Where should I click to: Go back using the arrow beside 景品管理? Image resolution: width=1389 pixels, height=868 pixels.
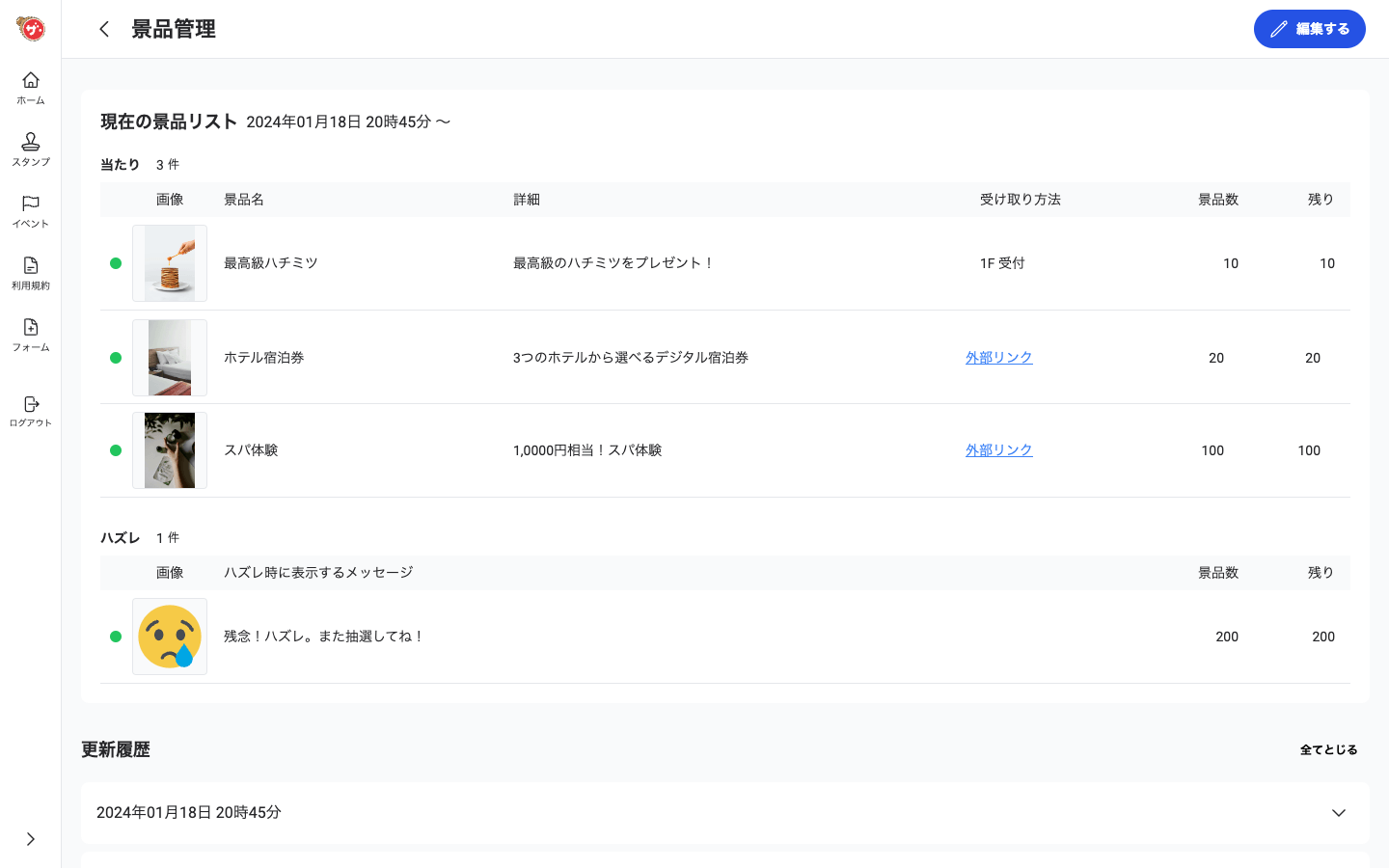[104, 29]
